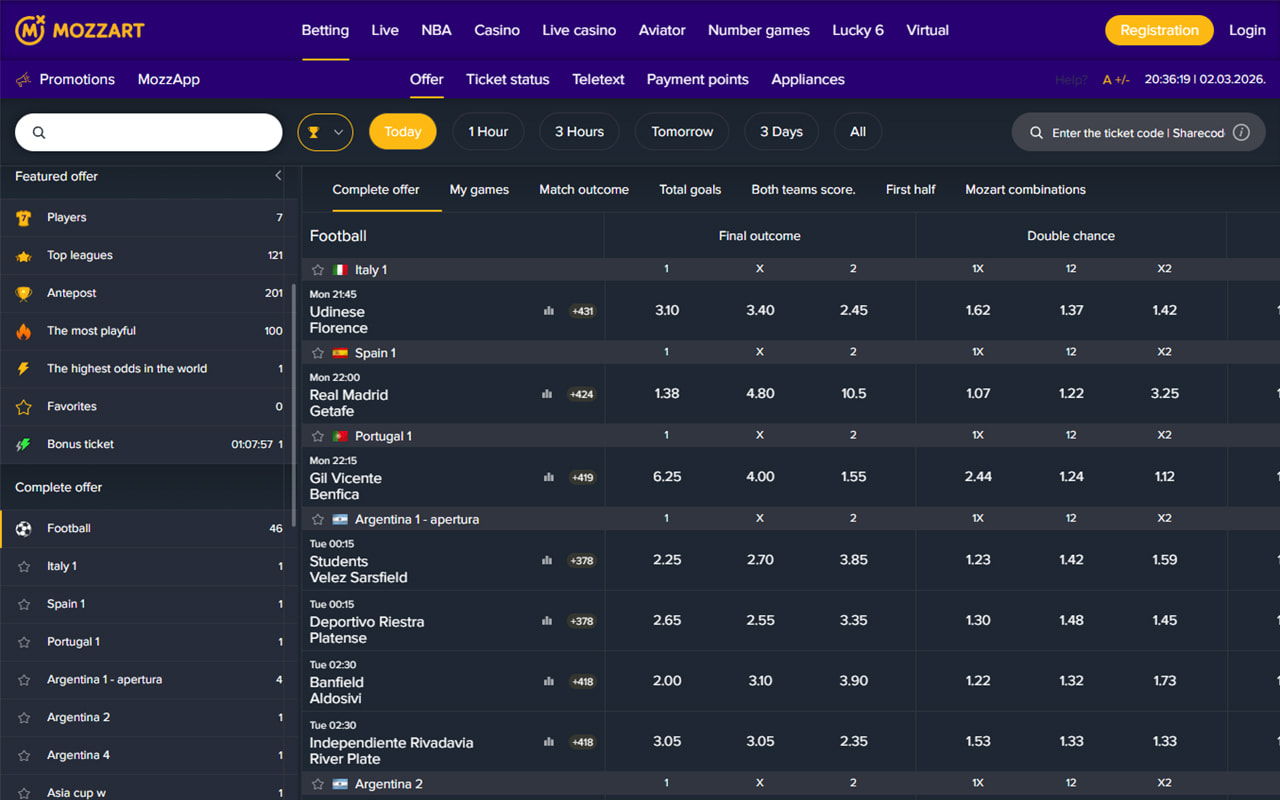Favorite Argentina 4 league in sidebar
Screen dimensions: 1280x800
pyautogui.click(x=24, y=755)
